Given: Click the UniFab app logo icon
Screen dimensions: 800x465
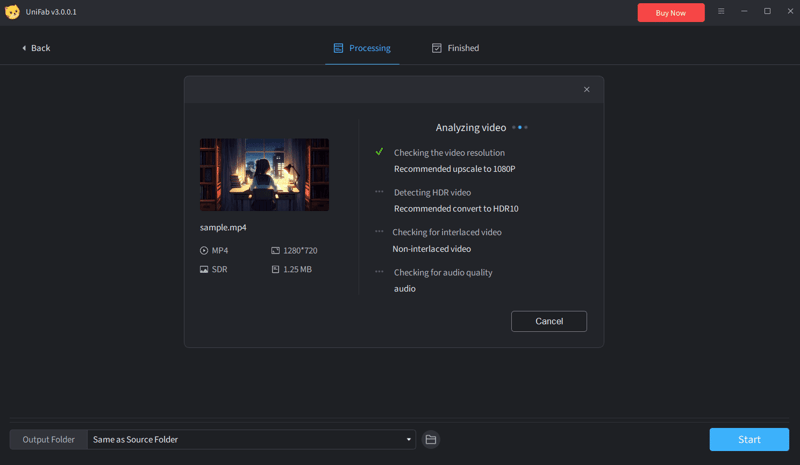Looking at the screenshot, I should click(x=12, y=12).
